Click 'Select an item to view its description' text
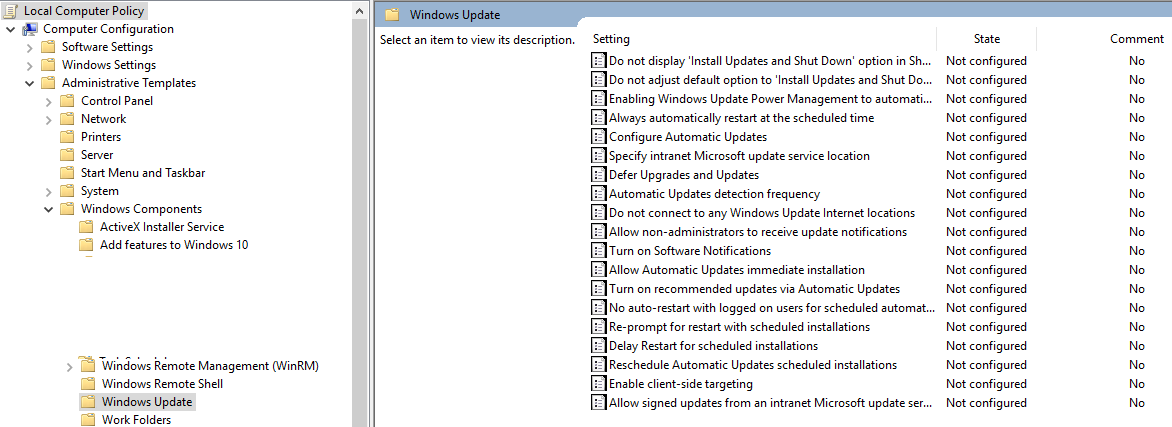 pos(477,40)
